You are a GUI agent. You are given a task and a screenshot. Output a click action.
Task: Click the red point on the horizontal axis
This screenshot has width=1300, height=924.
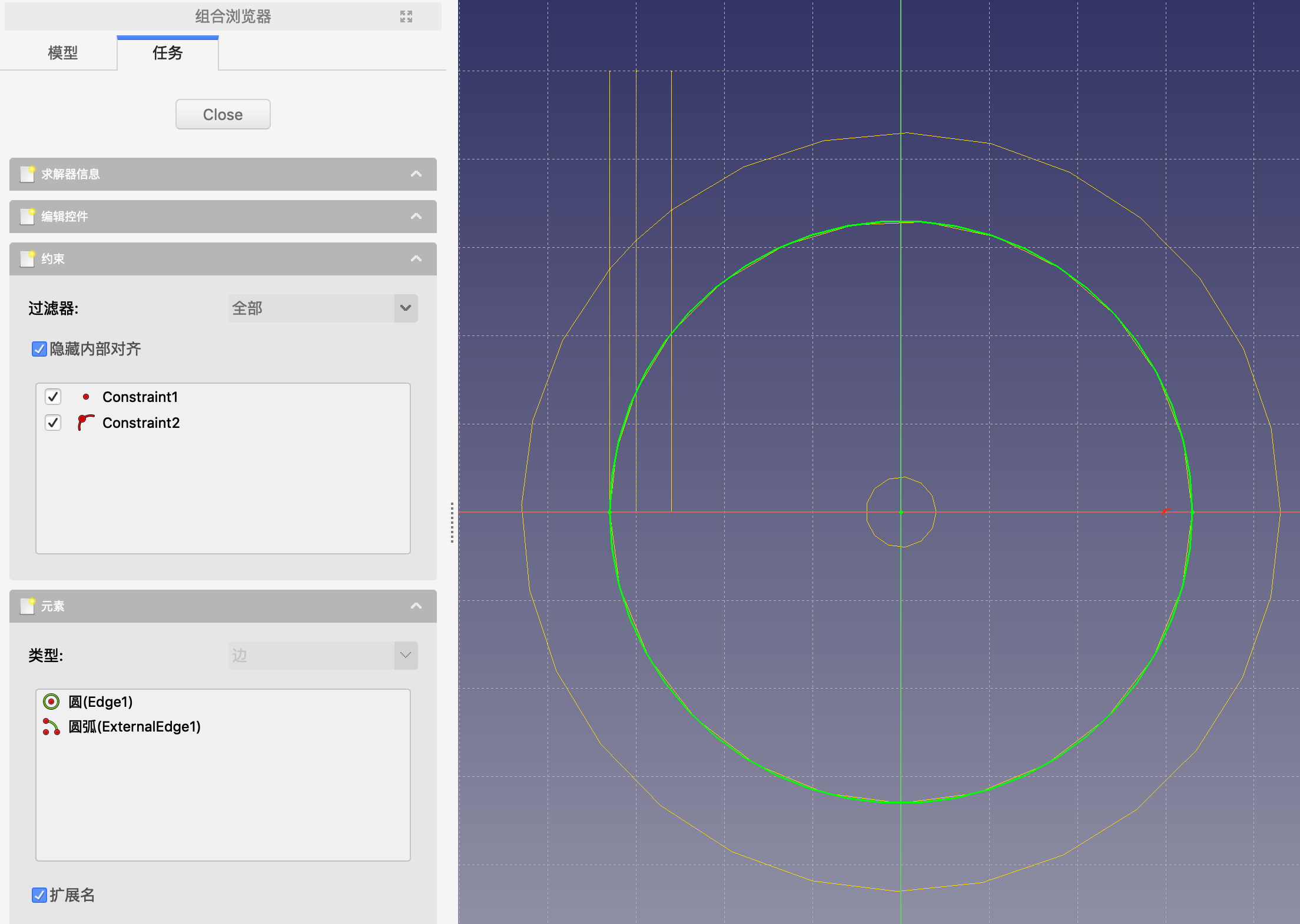[x=1165, y=511]
